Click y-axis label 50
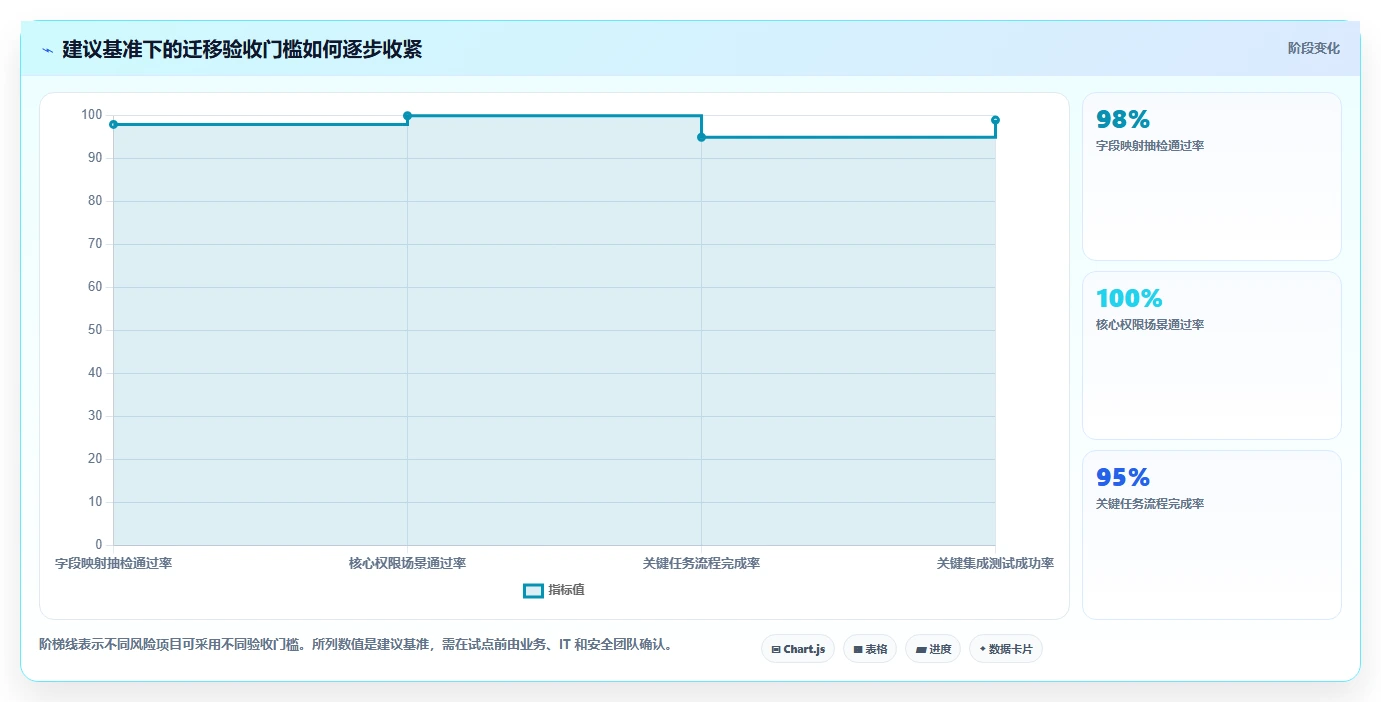The width and height of the screenshot is (1381, 702). click(95, 330)
